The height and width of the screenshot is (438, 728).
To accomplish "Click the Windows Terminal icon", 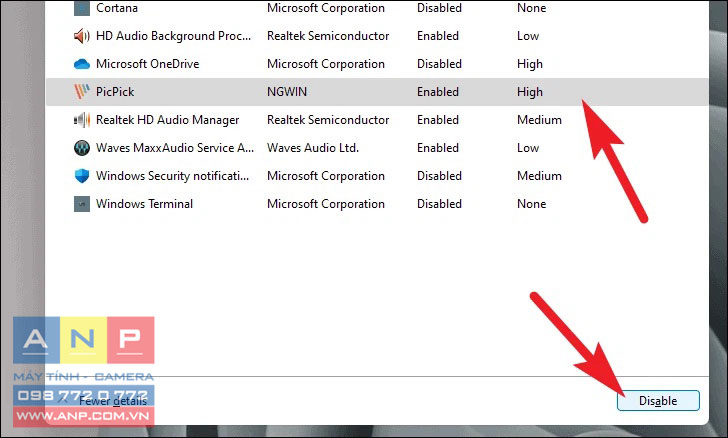I will pos(82,203).
